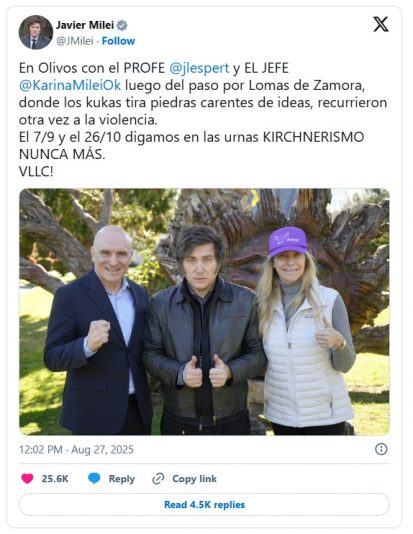Click the VLLC! line in the tweet
The width and height of the screenshot is (413, 534).
(x=36, y=172)
